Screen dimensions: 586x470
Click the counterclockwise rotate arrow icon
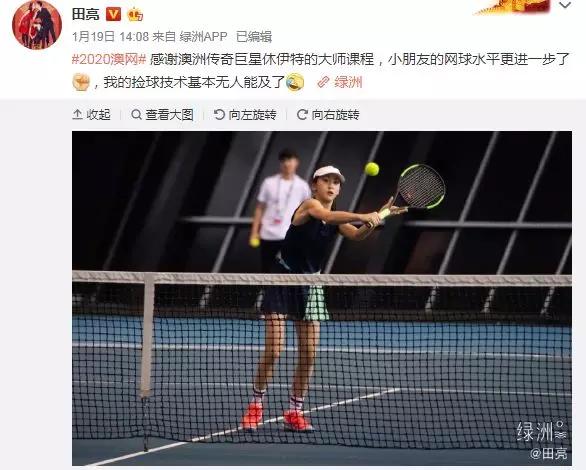click(219, 114)
